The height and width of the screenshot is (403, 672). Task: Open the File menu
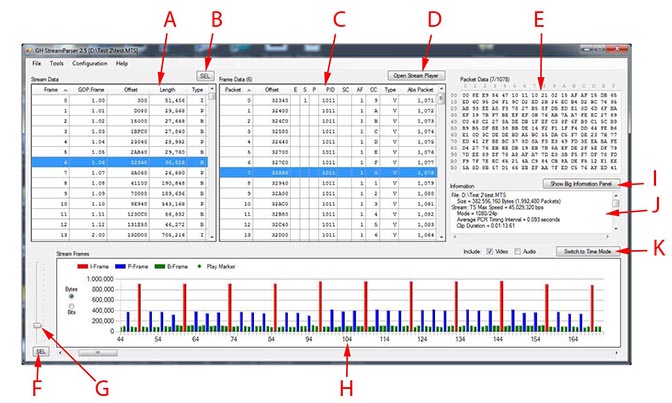pos(36,63)
